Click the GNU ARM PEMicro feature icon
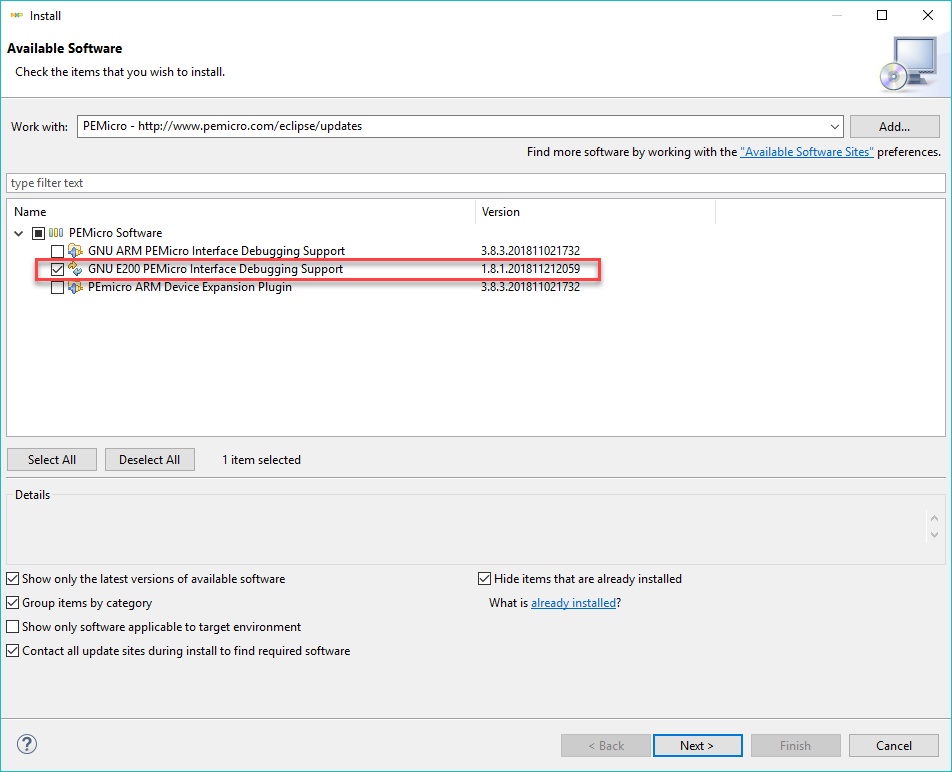This screenshot has height=772, width=952. (x=75, y=251)
